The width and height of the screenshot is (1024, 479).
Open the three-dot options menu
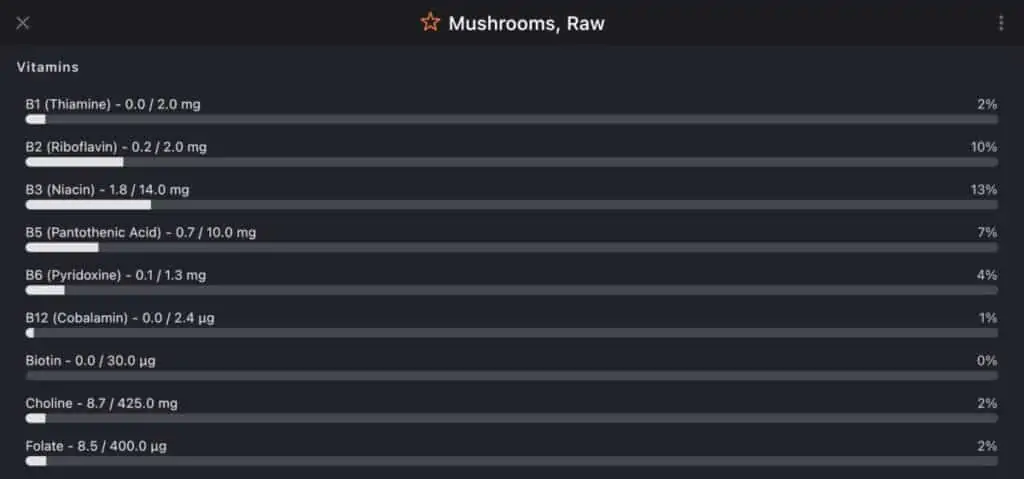1001,23
